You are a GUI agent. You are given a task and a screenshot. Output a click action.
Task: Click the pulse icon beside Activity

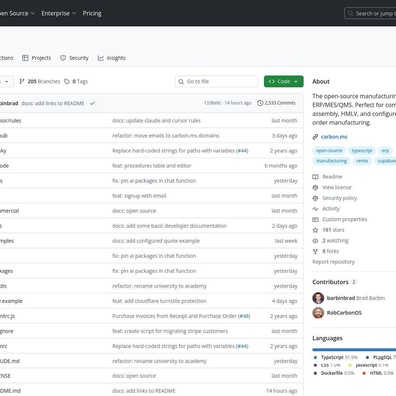click(315, 209)
